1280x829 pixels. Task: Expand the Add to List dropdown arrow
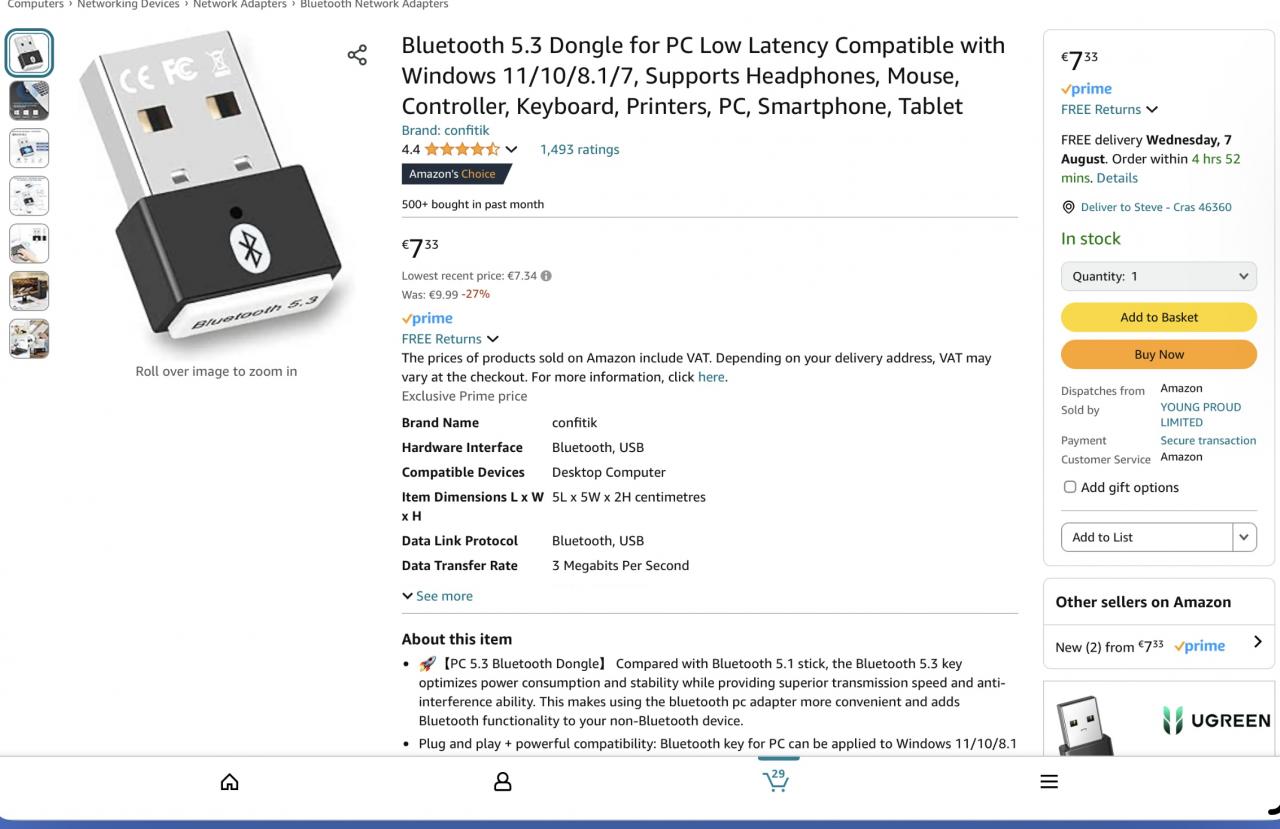pos(1244,537)
